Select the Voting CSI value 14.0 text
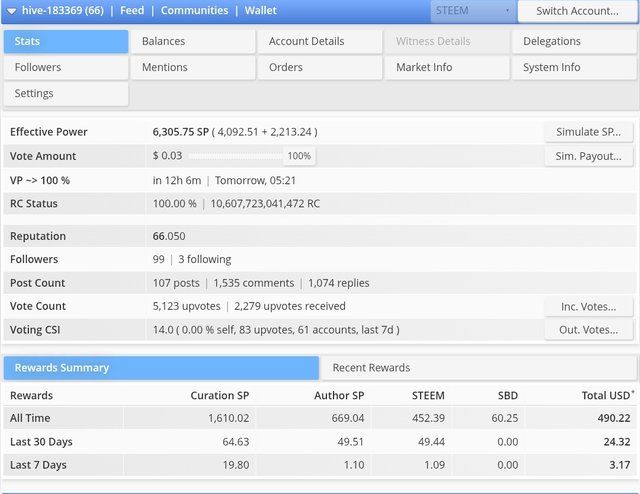Image resolution: width=640 pixels, height=494 pixels. point(162,330)
